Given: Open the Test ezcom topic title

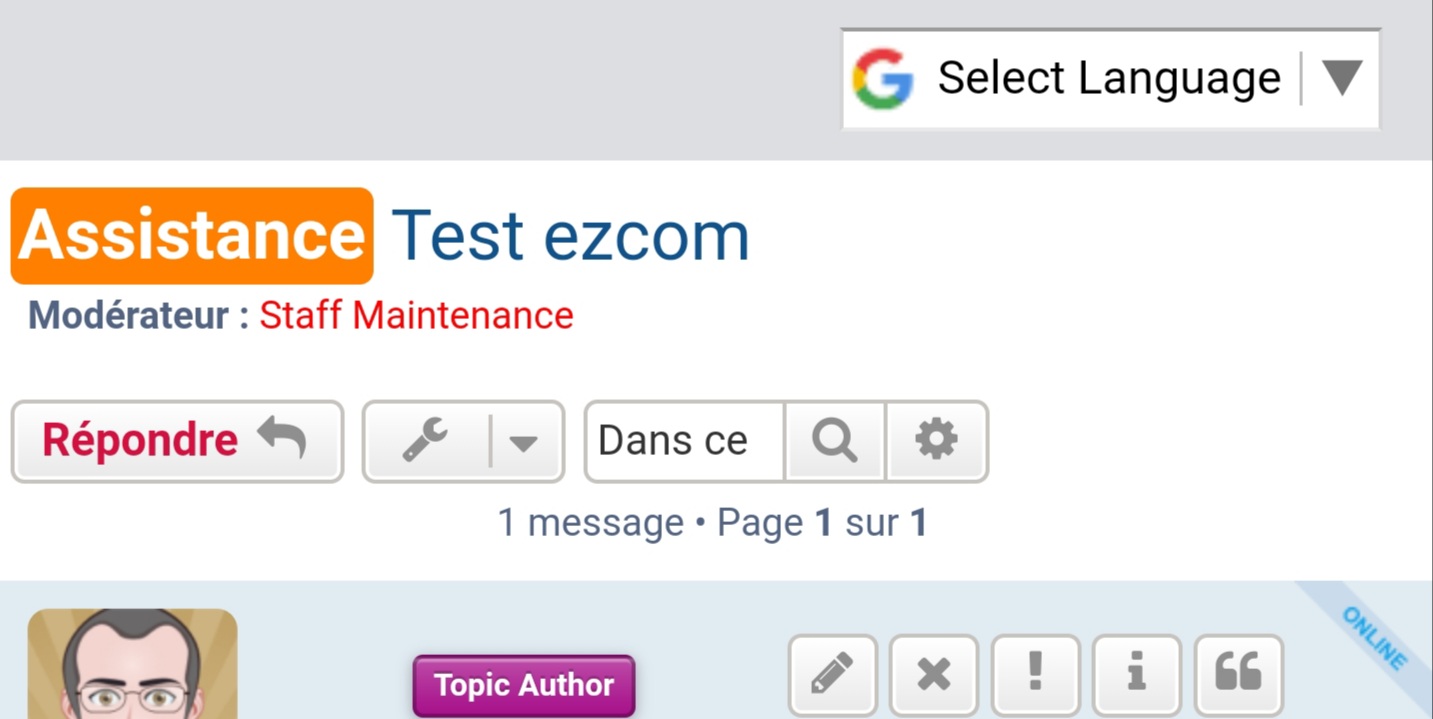Looking at the screenshot, I should coord(570,236).
